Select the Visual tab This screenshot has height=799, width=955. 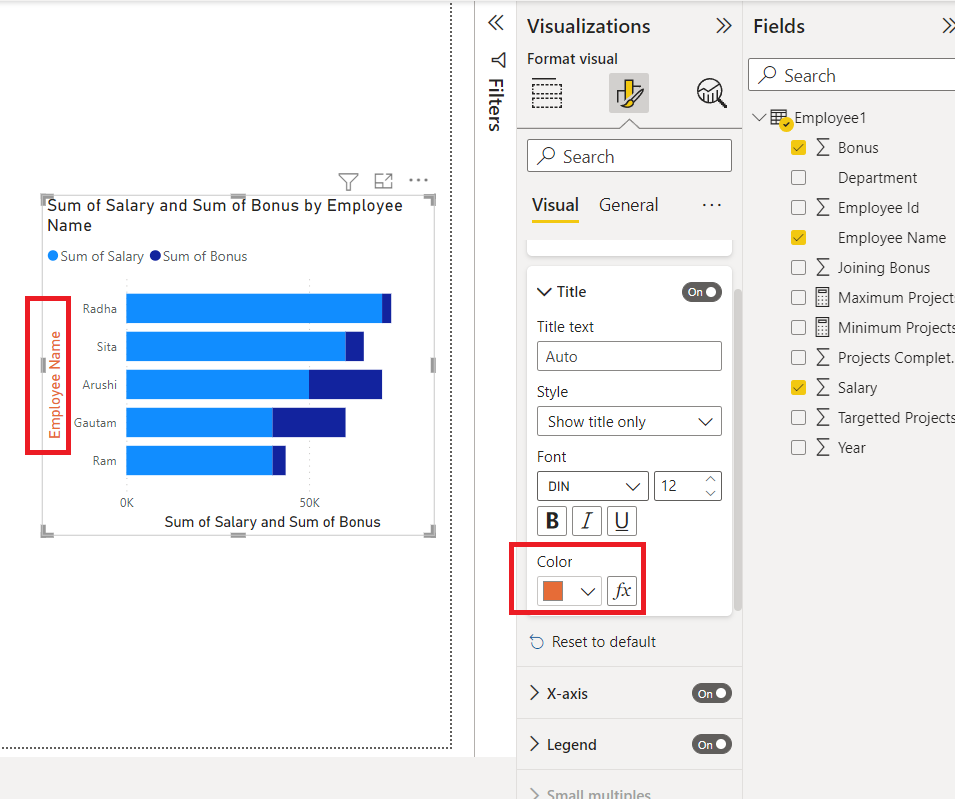point(555,205)
